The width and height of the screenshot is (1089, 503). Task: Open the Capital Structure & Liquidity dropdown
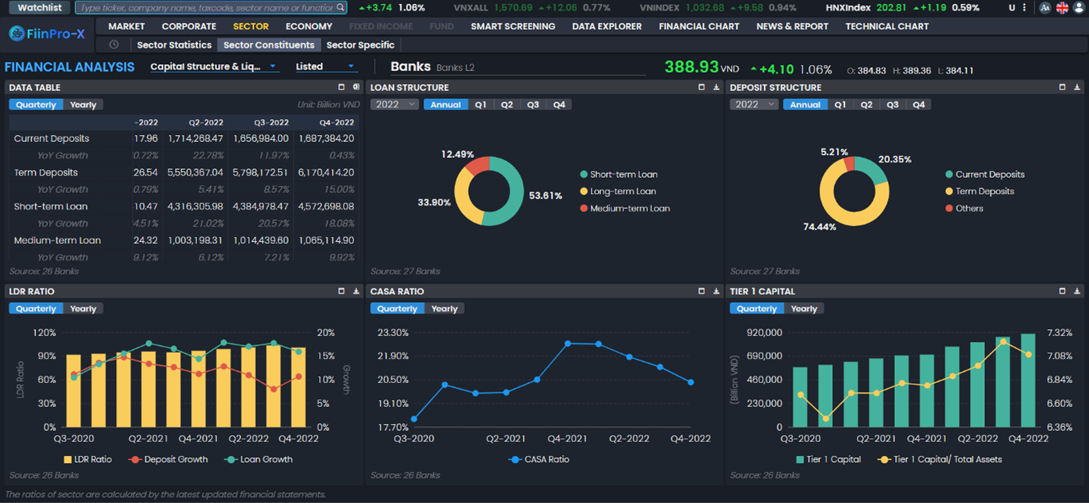(214, 67)
